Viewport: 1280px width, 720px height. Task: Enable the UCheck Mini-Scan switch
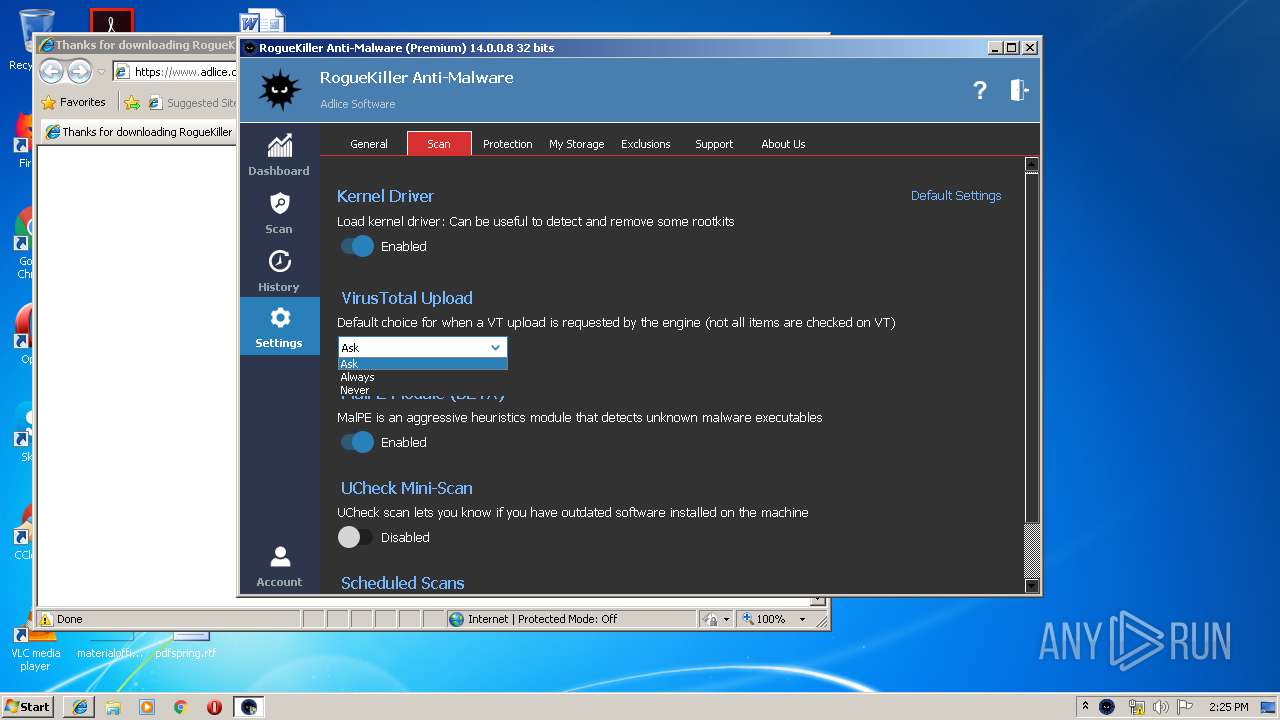coord(355,537)
